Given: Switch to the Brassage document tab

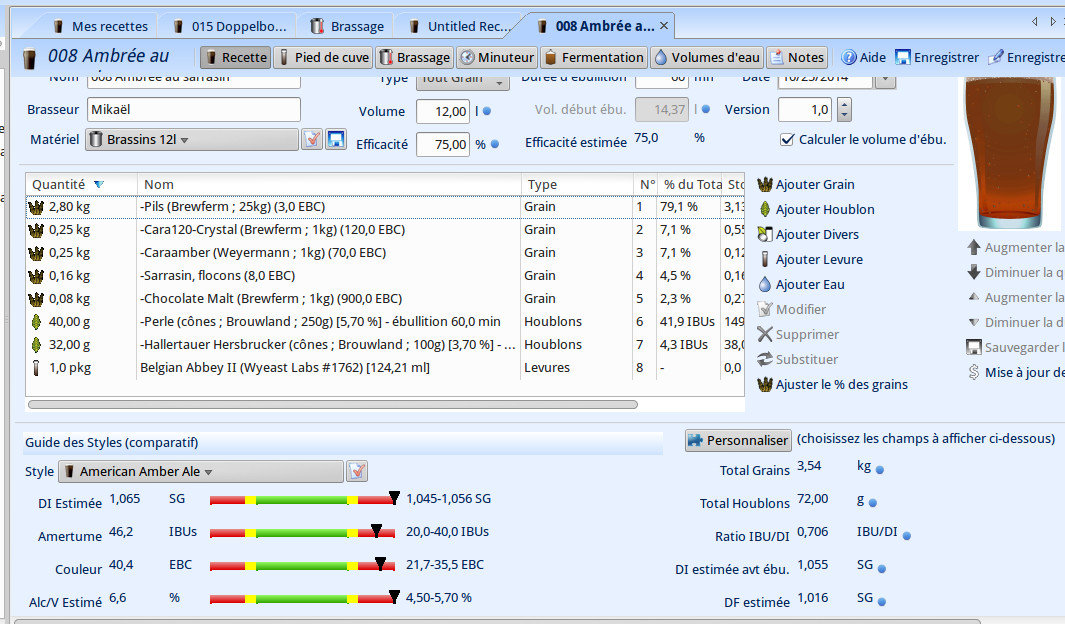Looking at the screenshot, I should tap(347, 26).
